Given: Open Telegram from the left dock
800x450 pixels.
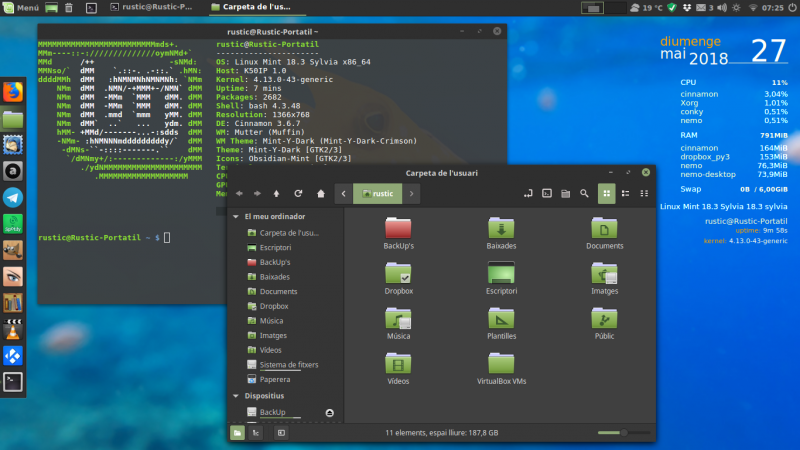Looking at the screenshot, I should (13, 197).
